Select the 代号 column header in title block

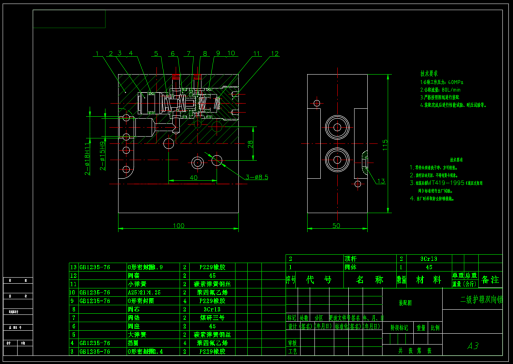(x=319, y=280)
